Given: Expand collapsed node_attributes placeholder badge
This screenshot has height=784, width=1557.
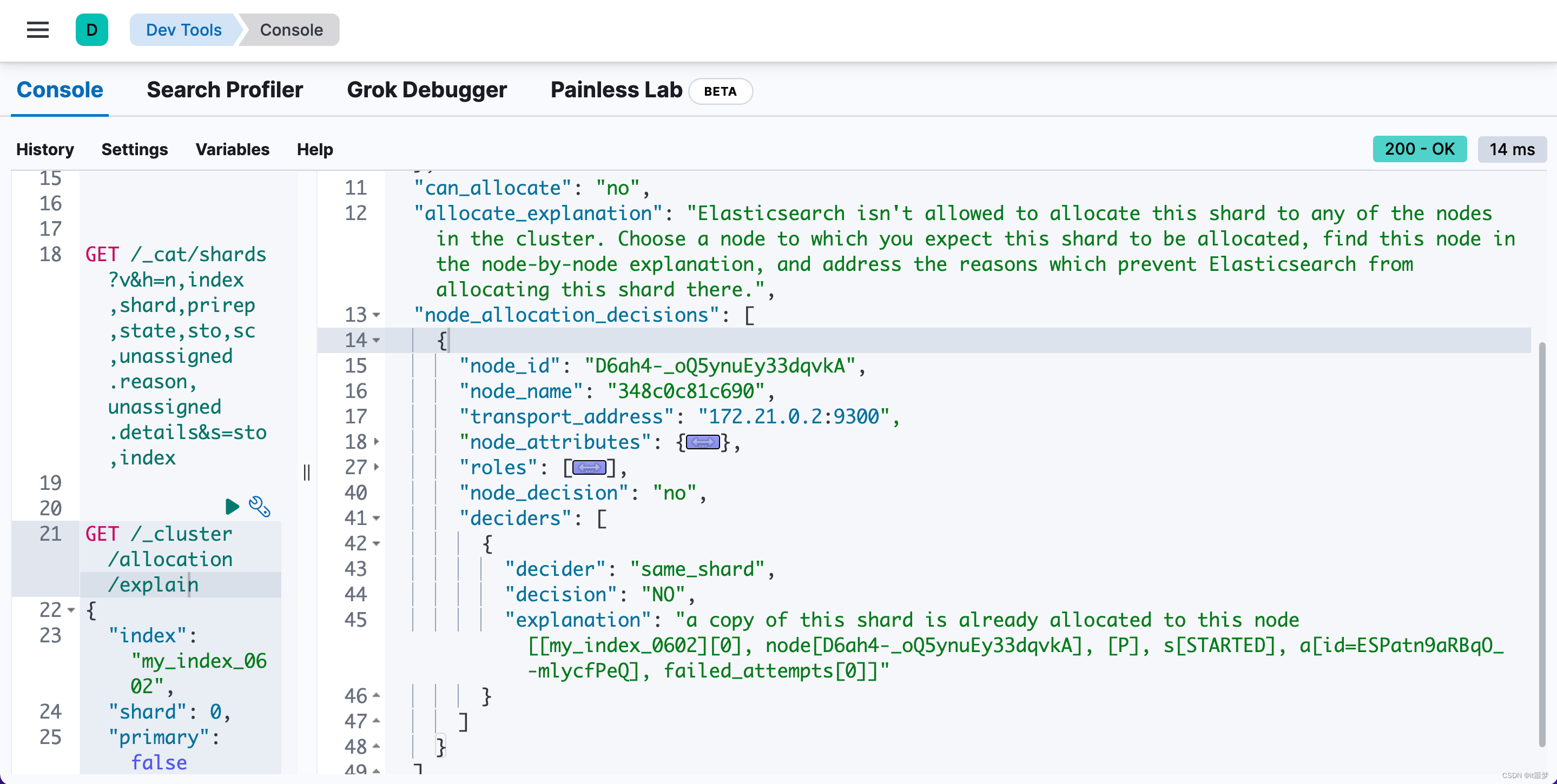Looking at the screenshot, I should coord(702,442).
